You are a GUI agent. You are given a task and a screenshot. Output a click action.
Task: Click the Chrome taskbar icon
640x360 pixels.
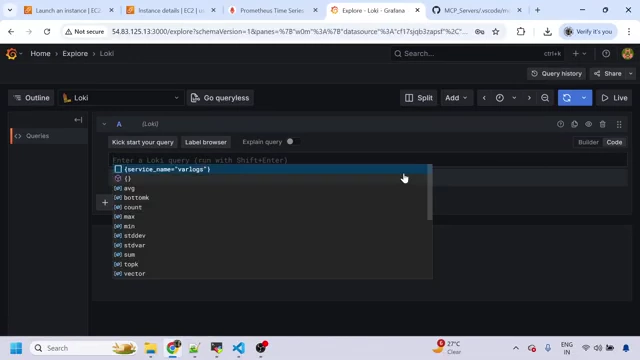pos(173,348)
